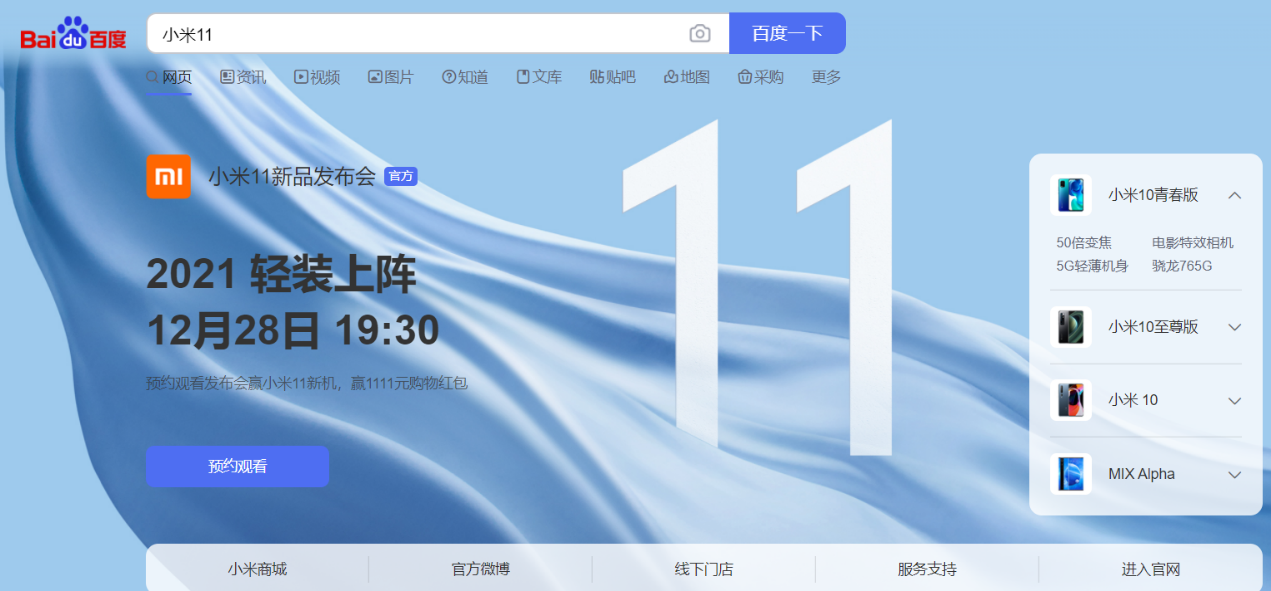Click the 50倍变焦 feature text

(x=1083, y=243)
